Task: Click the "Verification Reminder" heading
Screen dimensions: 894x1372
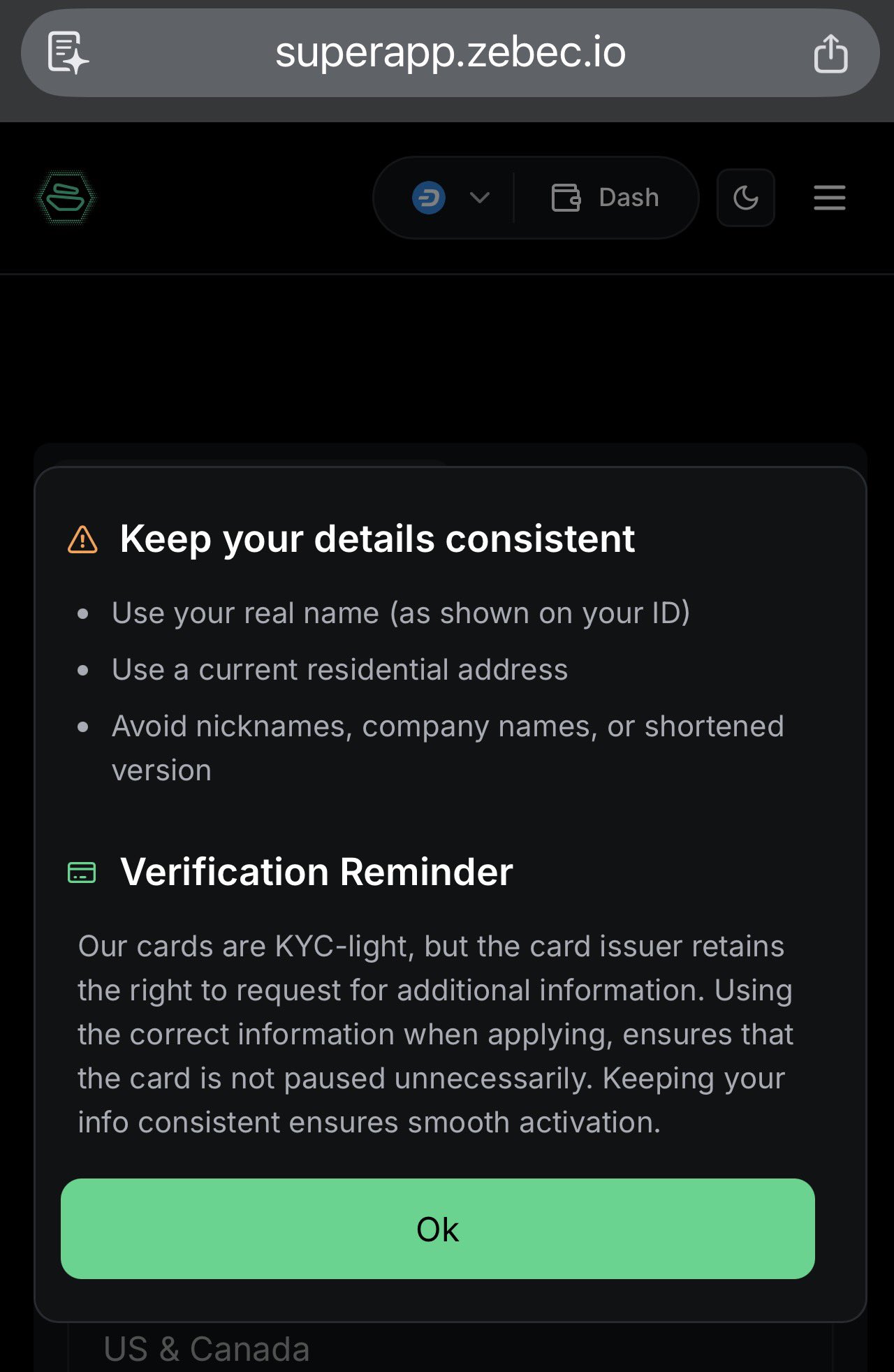Action: point(316,872)
